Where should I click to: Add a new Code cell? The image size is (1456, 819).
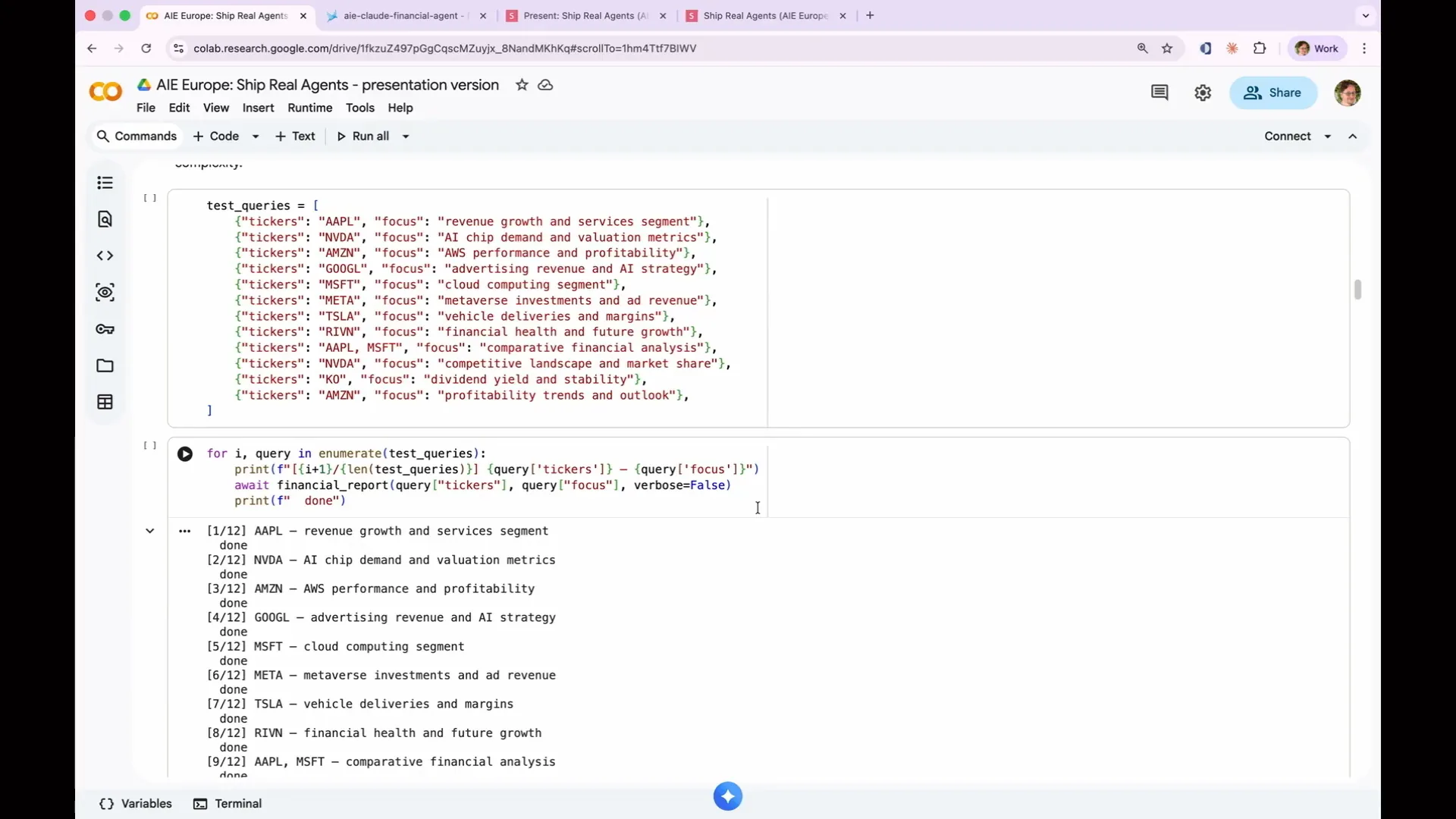[216, 136]
